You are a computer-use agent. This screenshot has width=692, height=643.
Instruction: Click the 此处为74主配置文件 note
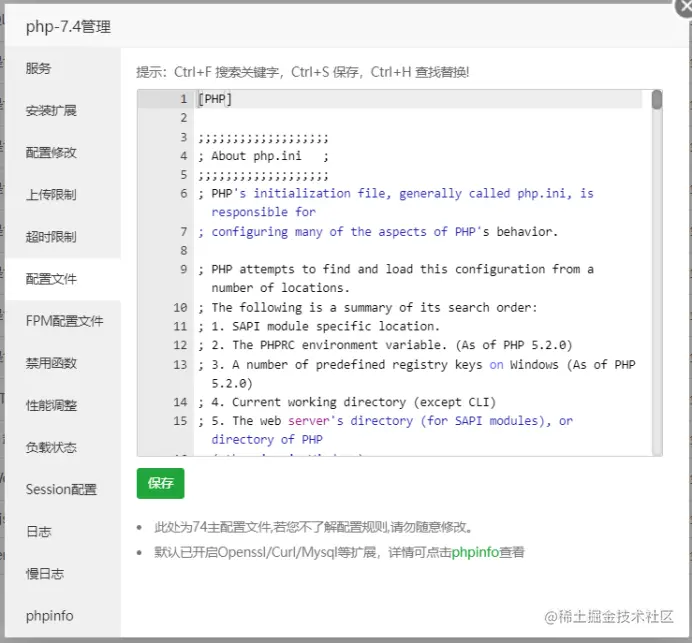point(313,527)
